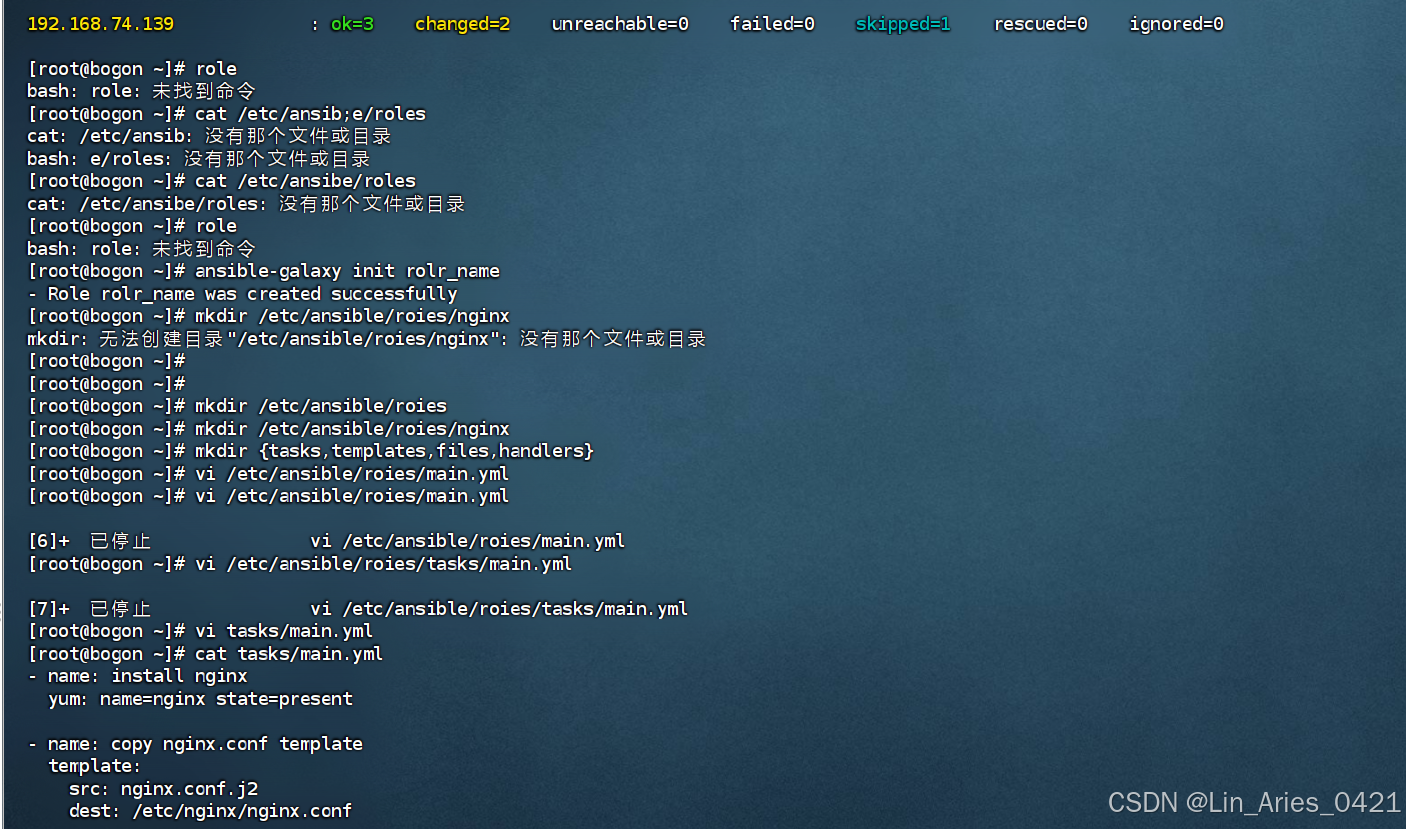
Task: Click the rescued=0 recap value
Action: [x=1040, y=24]
